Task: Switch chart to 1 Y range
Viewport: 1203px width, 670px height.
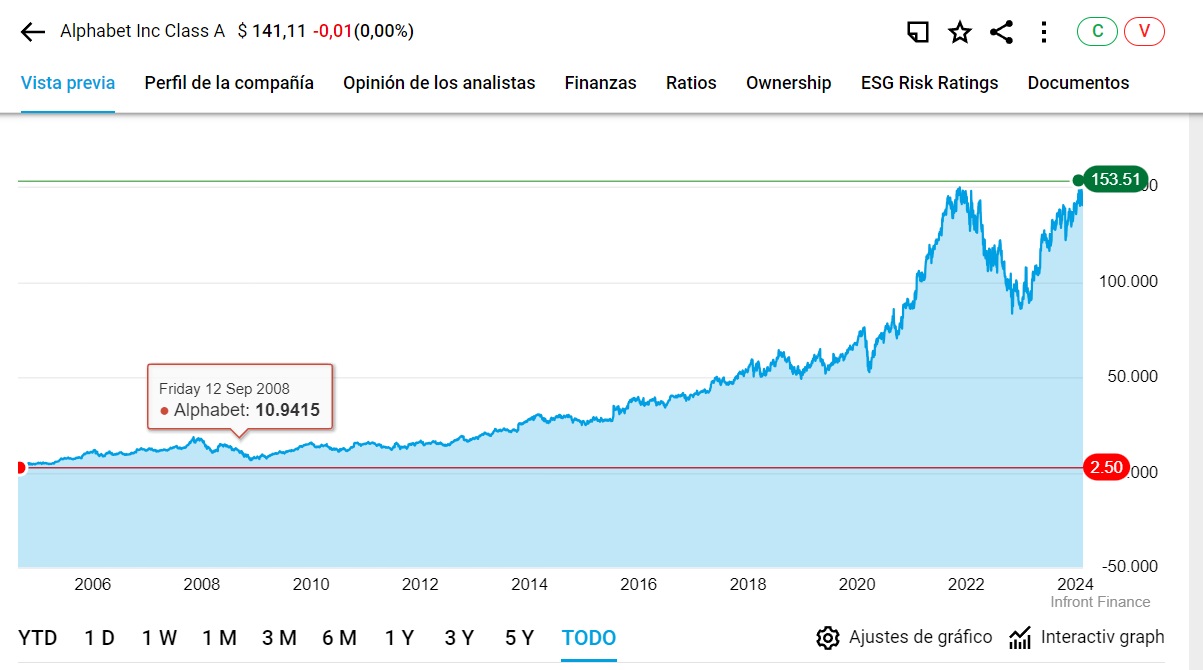Action: tap(400, 638)
